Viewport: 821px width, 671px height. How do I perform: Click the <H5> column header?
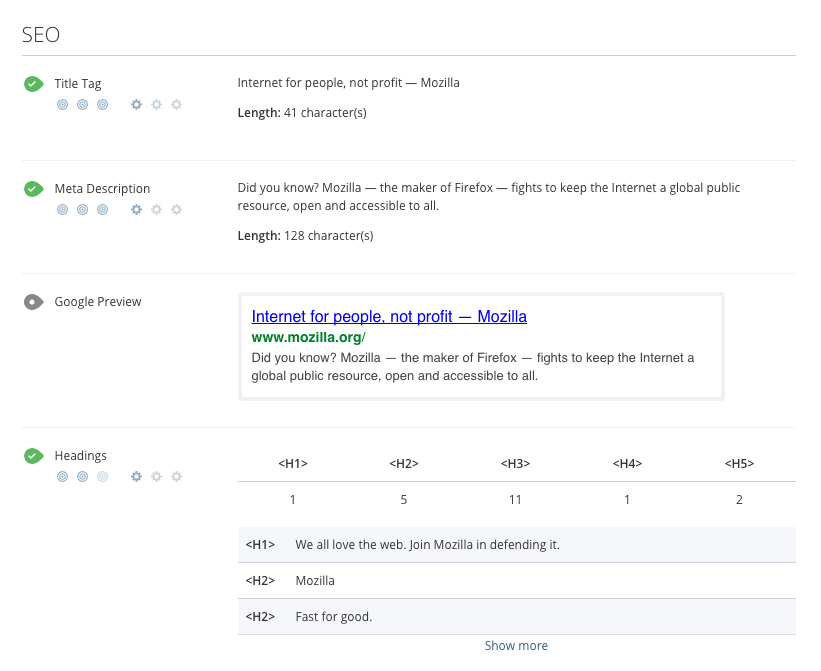(x=739, y=464)
